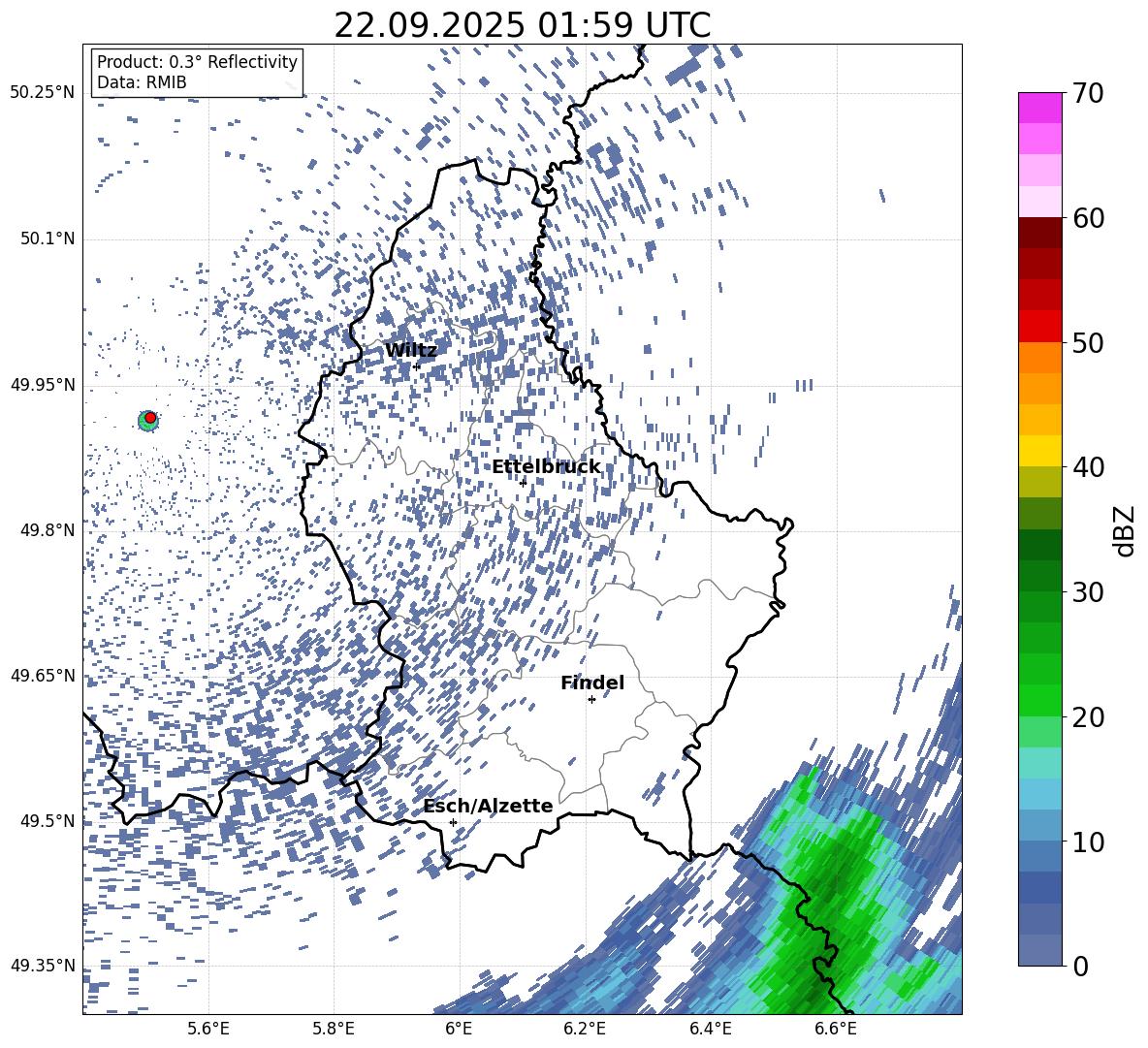The height and width of the screenshot is (1048, 1148).
Task: Click the dBZ colorbar axis label
Action: click(1124, 530)
